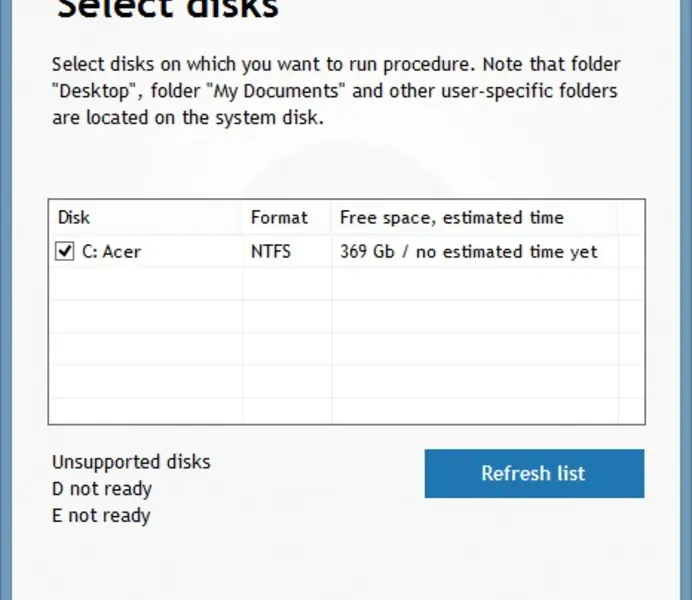Viewport: 692px width, 600px height.
Task: Click the empty row directly below C: Acer
Action: pos(145,284)
